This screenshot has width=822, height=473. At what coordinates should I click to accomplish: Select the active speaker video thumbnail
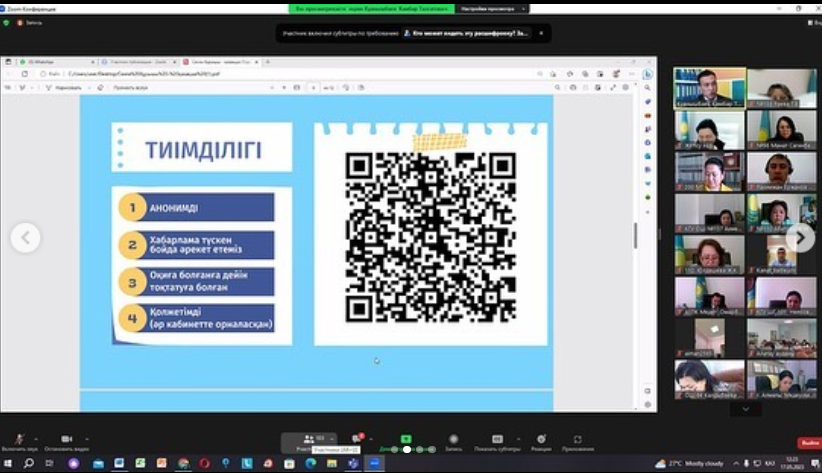pos(709,87)
